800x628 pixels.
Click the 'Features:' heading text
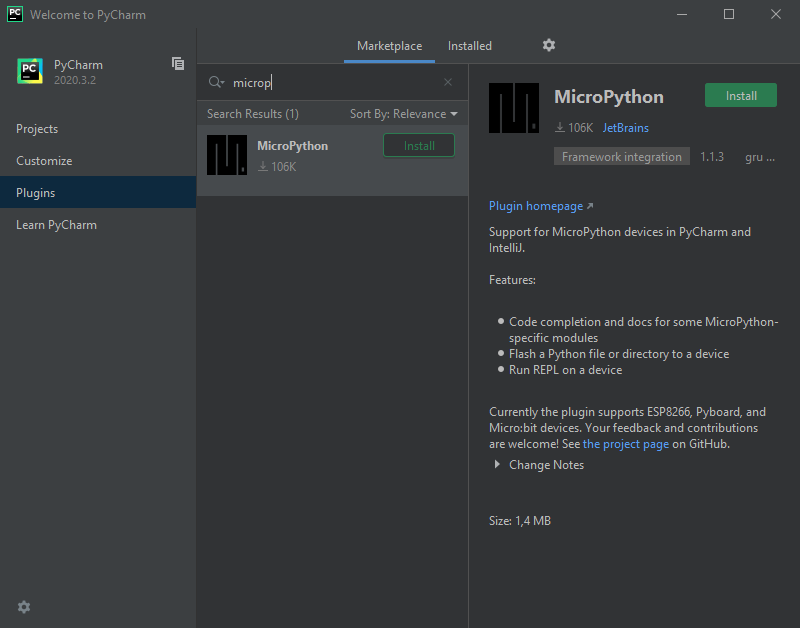coord(512,280)
